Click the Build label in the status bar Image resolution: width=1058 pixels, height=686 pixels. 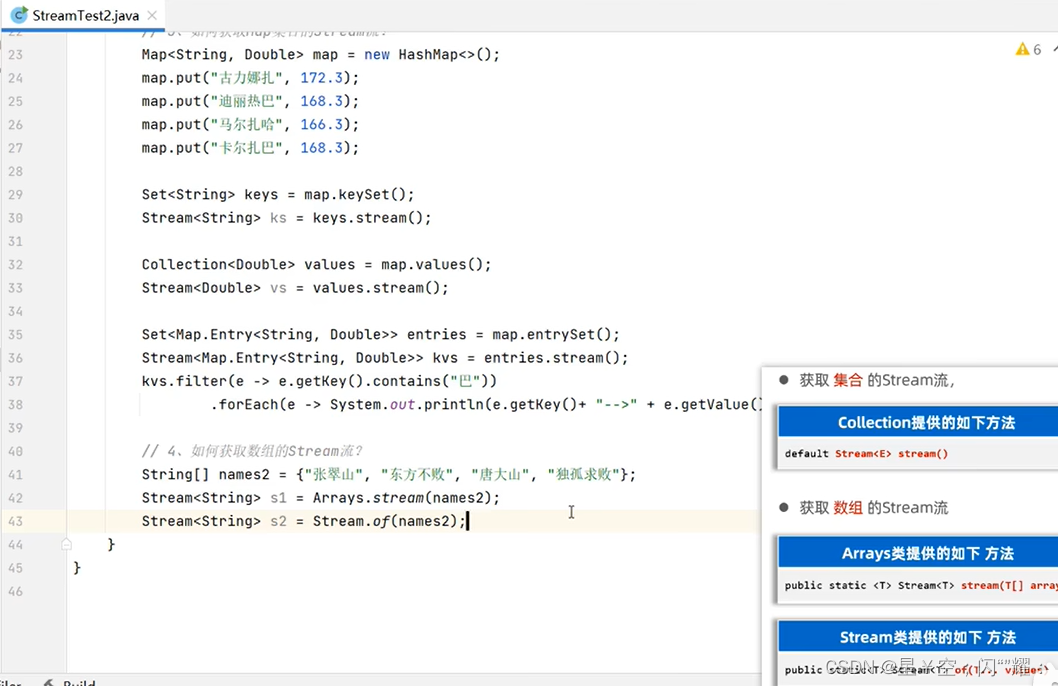(78, 681)
